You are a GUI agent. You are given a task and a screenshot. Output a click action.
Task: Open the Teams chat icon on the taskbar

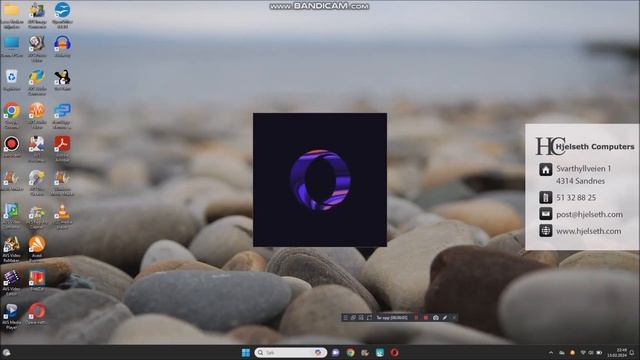tap(336, 353)
